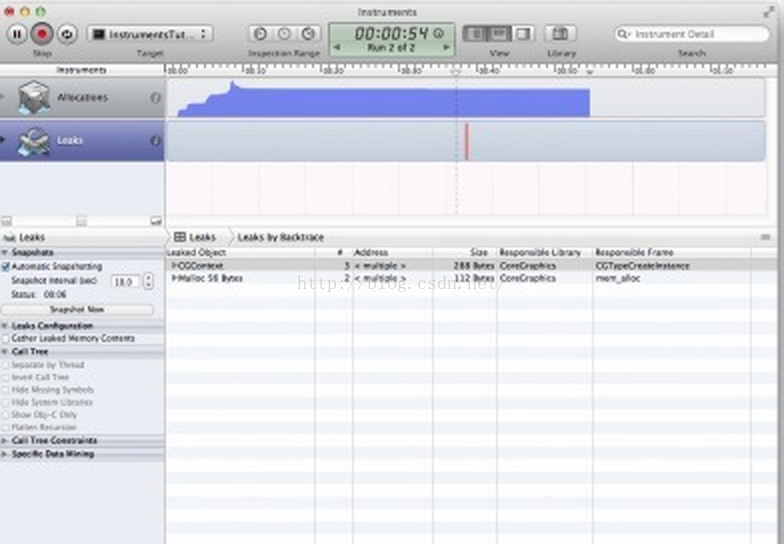Viewport: 784px width, 544px height.
Task: Click the loop restart button in toolbar
Action: (x=67, y=34)
